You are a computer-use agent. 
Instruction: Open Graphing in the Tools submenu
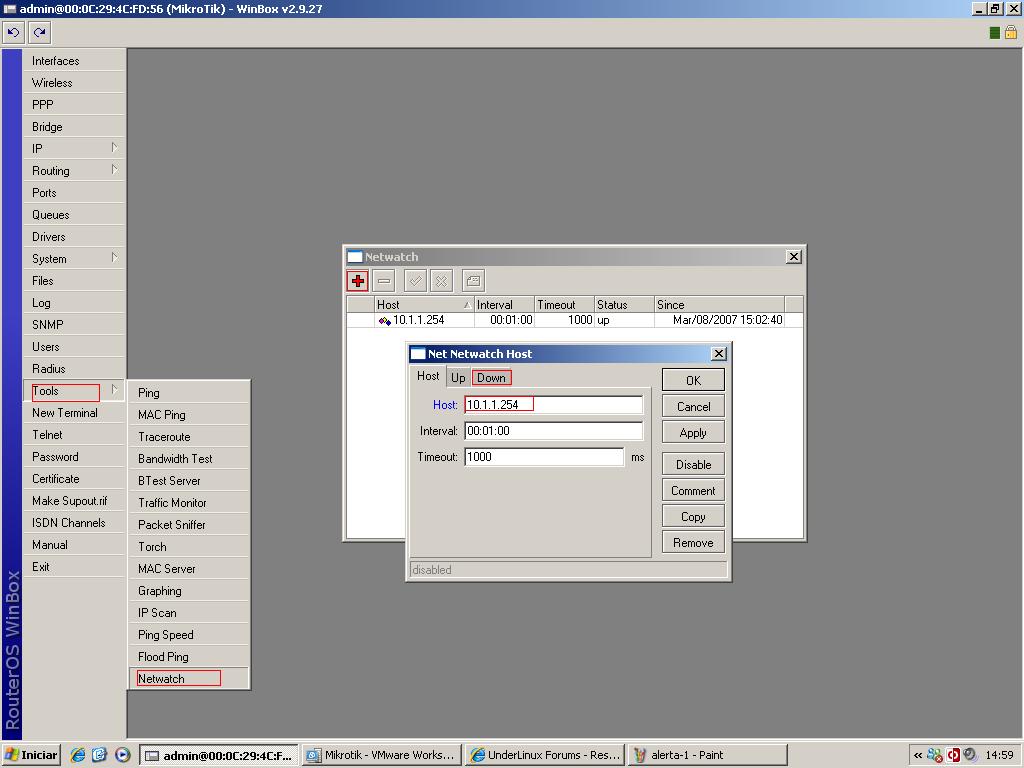pos(189,590)
